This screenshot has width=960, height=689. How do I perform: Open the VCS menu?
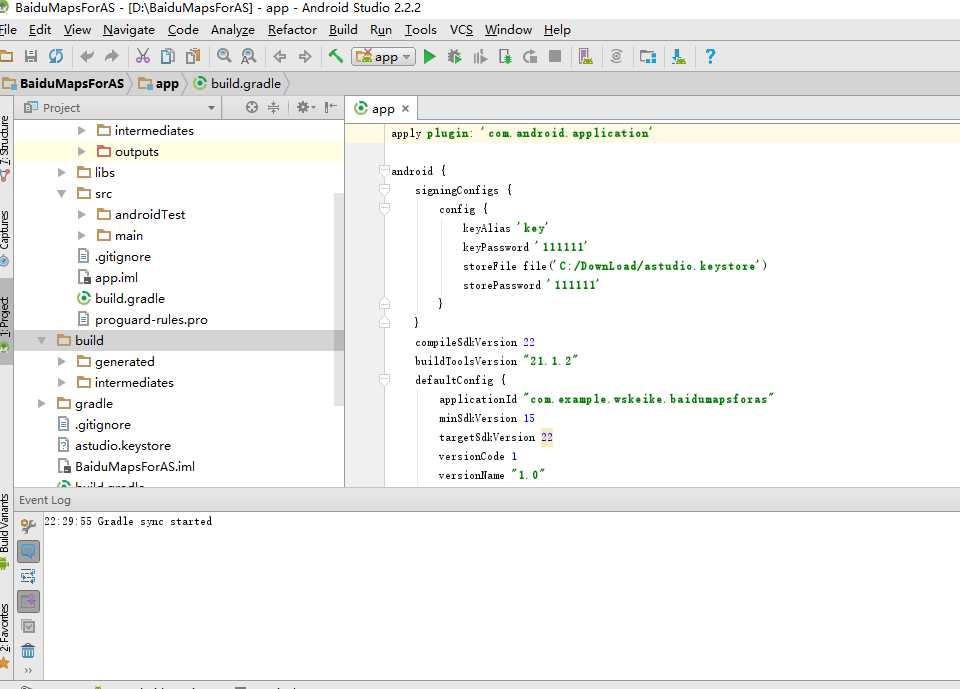(x=461, y=29)
